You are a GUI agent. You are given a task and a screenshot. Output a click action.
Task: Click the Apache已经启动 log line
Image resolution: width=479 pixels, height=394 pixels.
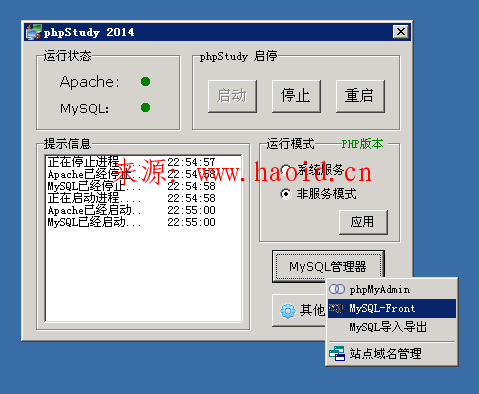pyautogui.click(x=132, y=210)
